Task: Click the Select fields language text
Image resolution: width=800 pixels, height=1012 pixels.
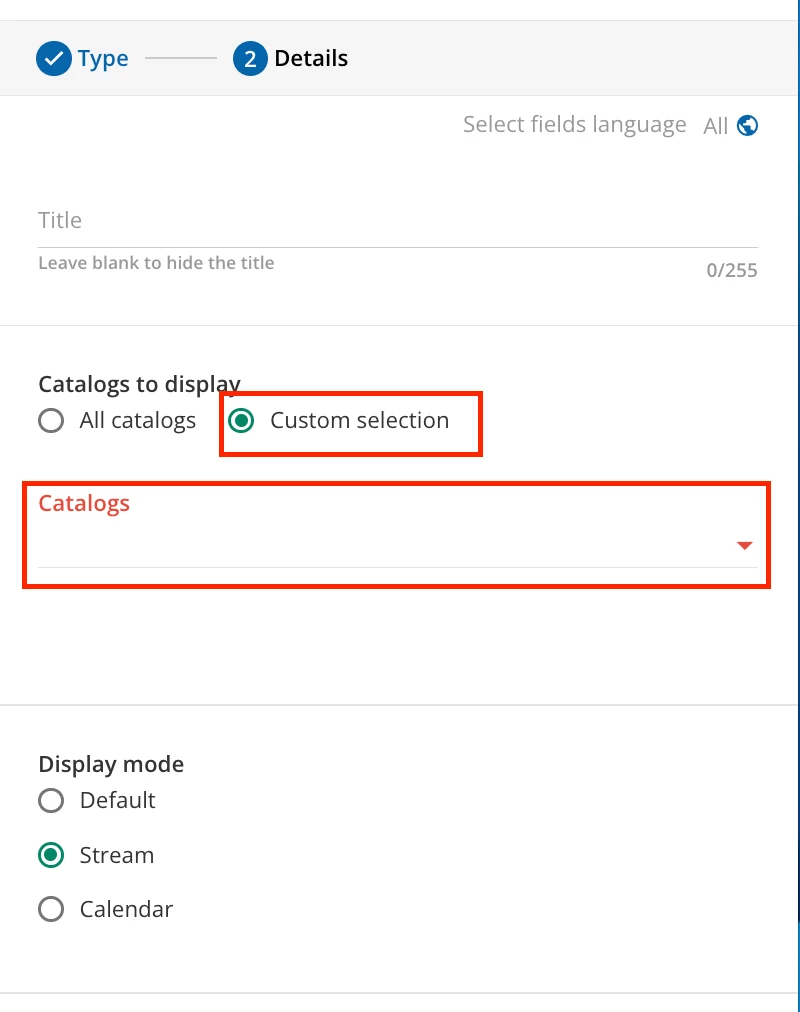Action: tap(574, 125)
